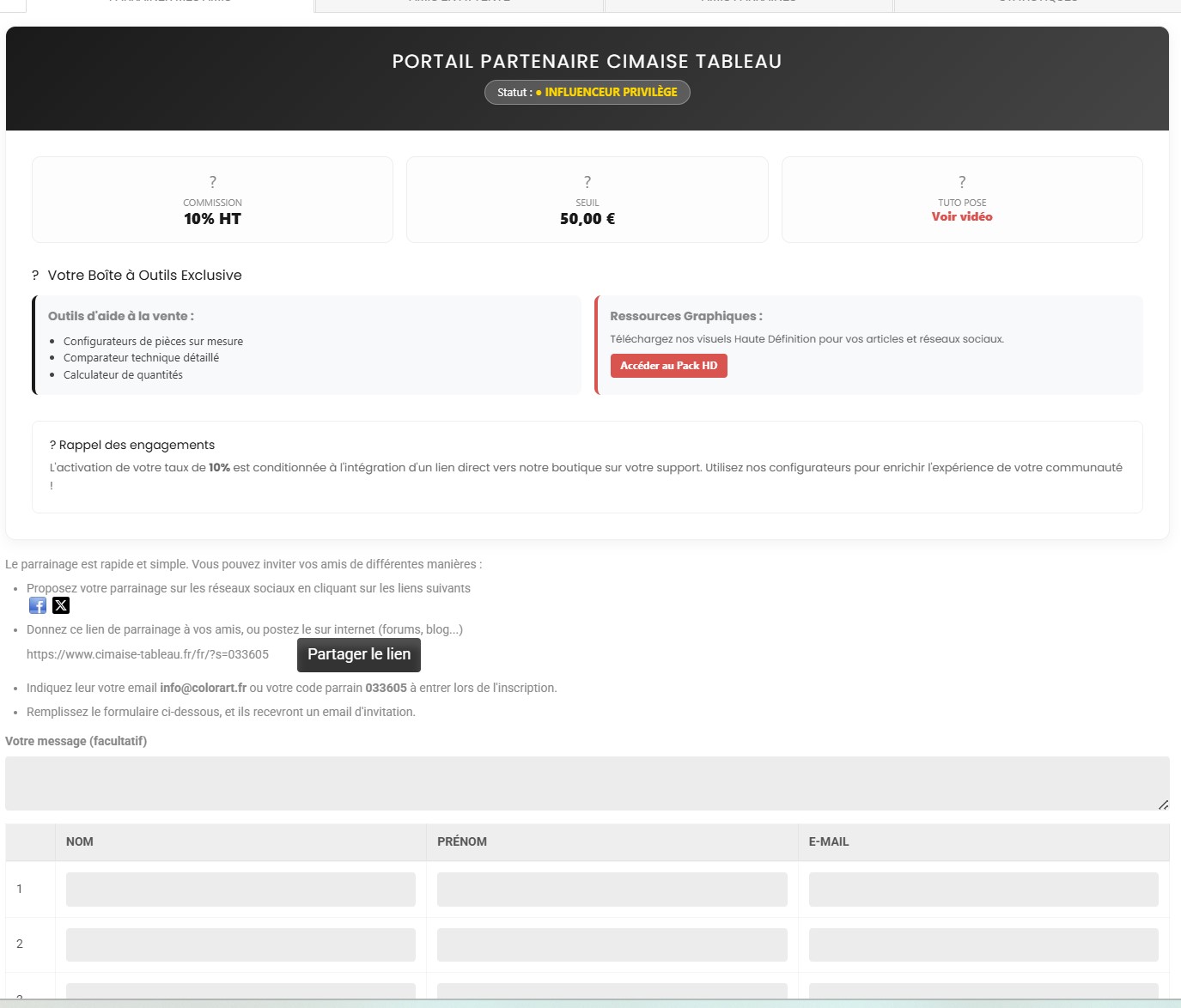Click the X (Twitter) share icon

point(60,605)
